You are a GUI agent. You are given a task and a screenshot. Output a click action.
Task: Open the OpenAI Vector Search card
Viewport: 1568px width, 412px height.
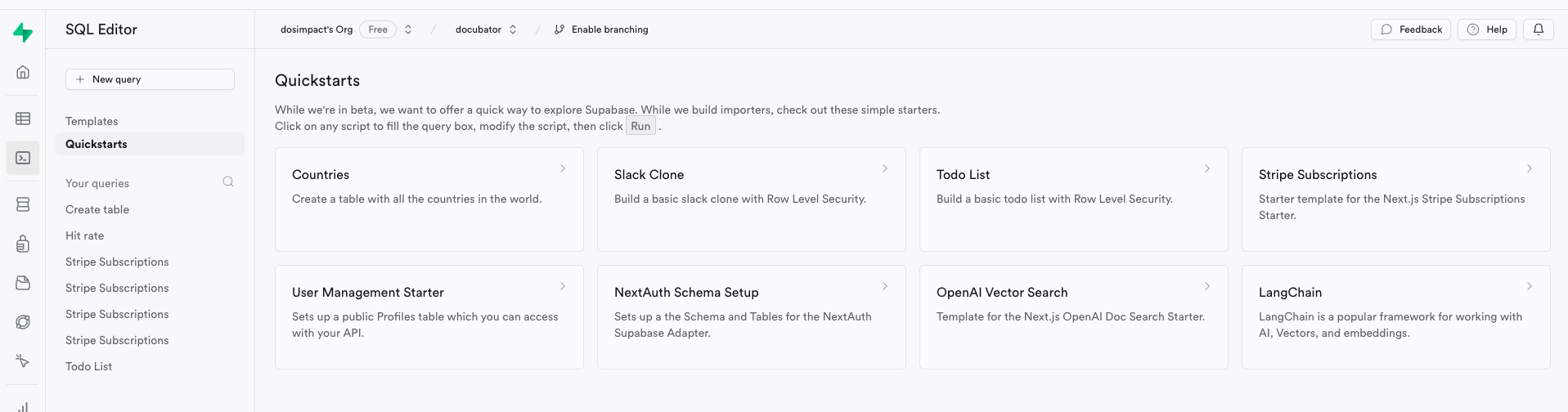click(x=1074, y=317)
